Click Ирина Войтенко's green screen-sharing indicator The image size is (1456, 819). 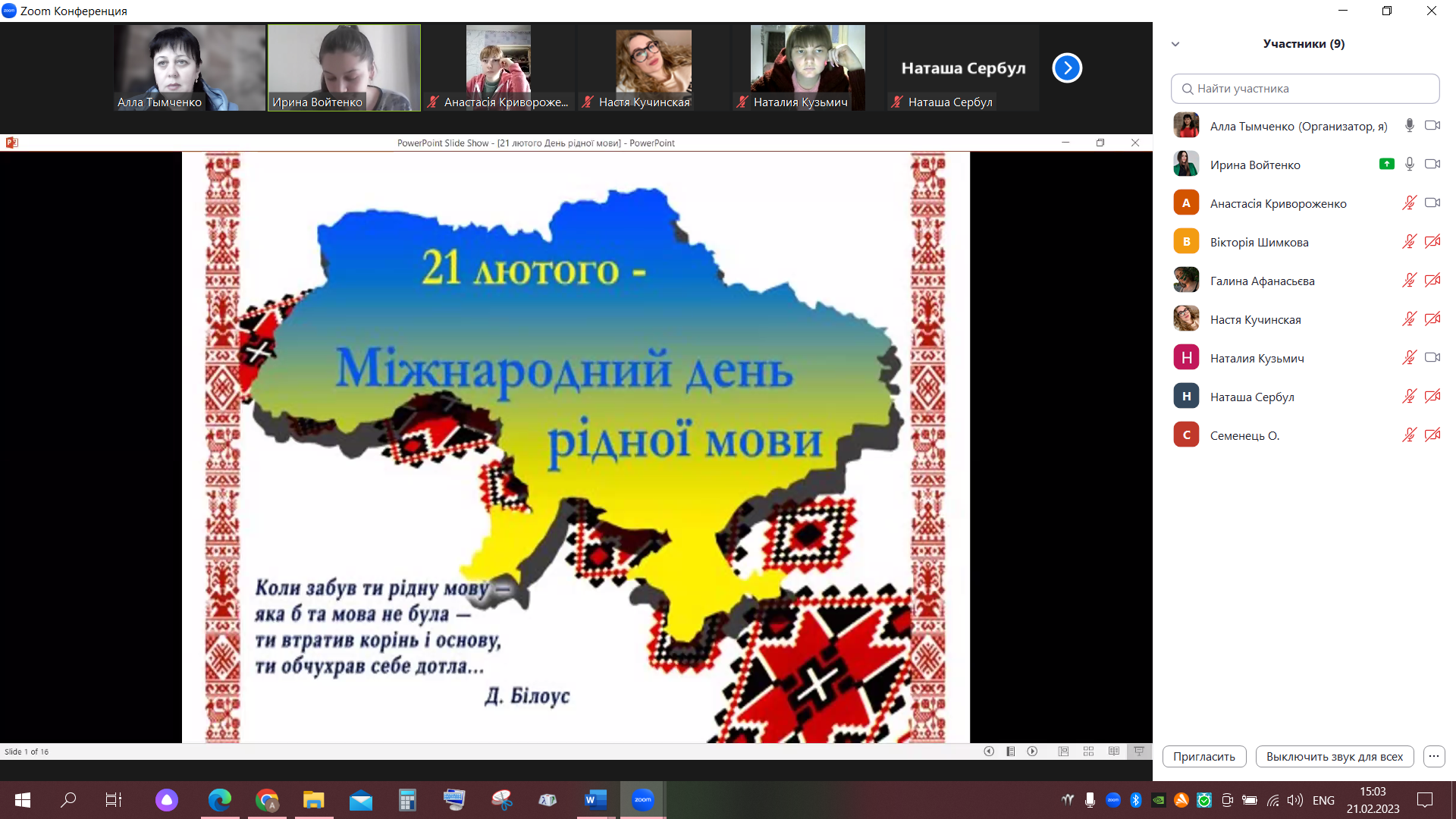pyautogui.click(x=1386, y=165)
